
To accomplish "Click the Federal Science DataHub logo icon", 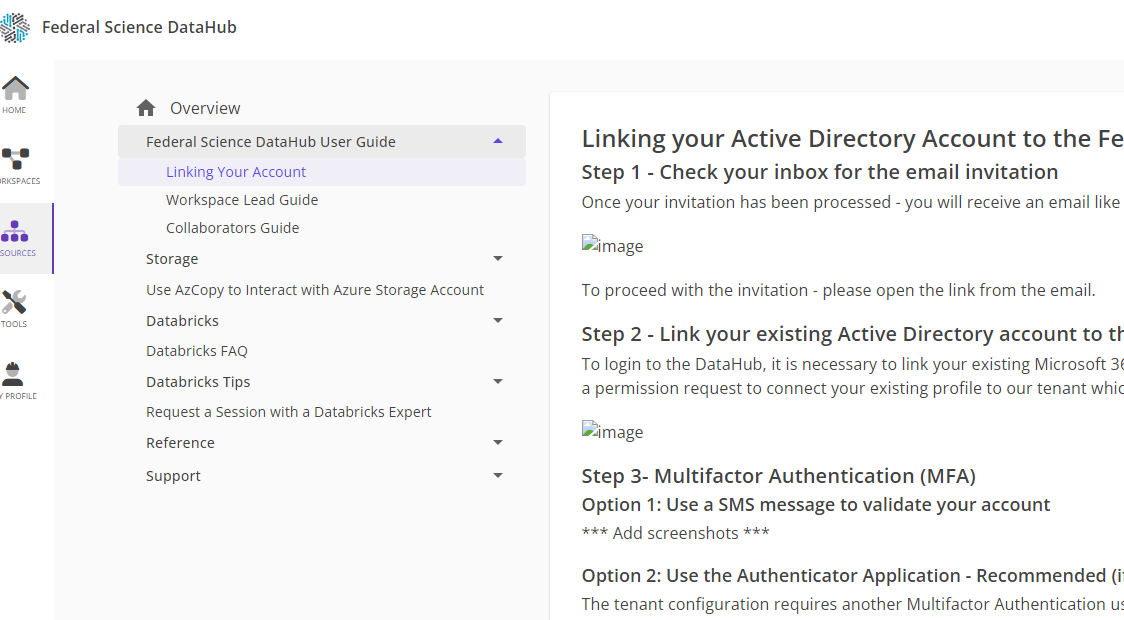I will click(14, 27).
